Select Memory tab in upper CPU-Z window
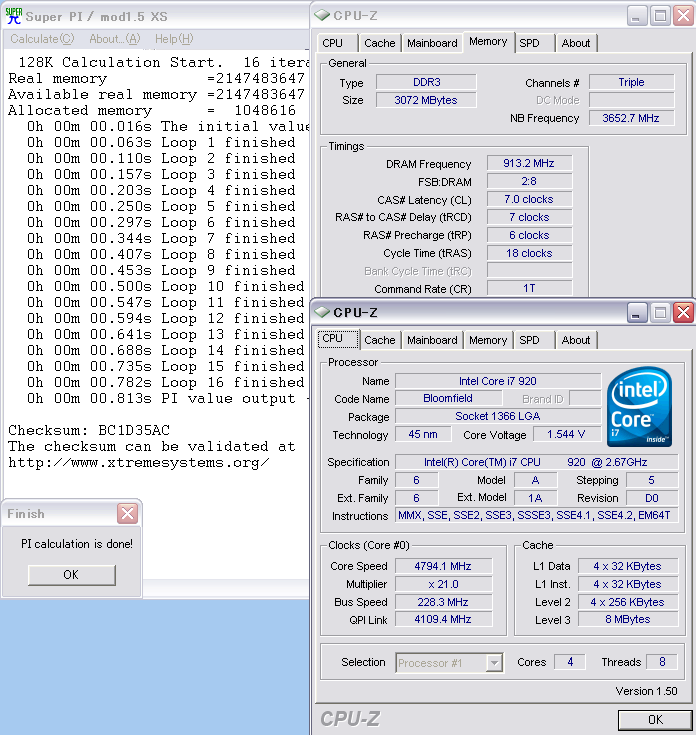This screenshot has width=696, height=735. (488, 42)
